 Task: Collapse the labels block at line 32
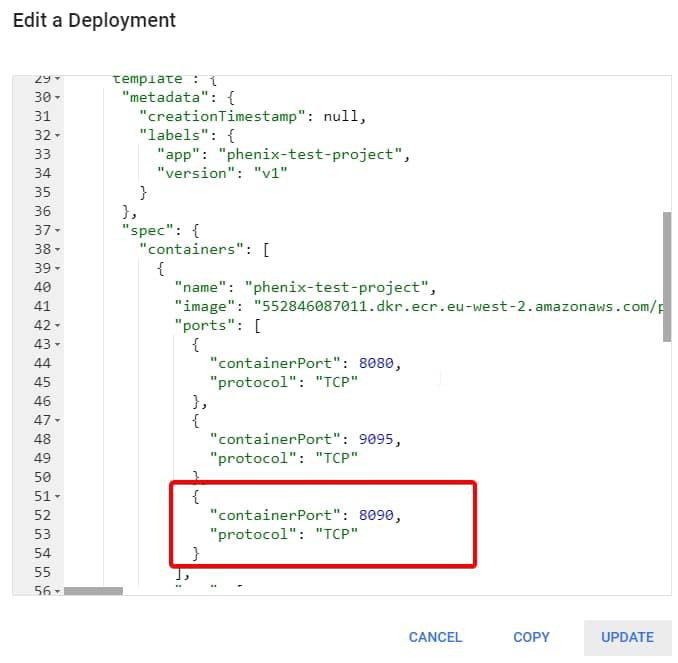[58, 136]
